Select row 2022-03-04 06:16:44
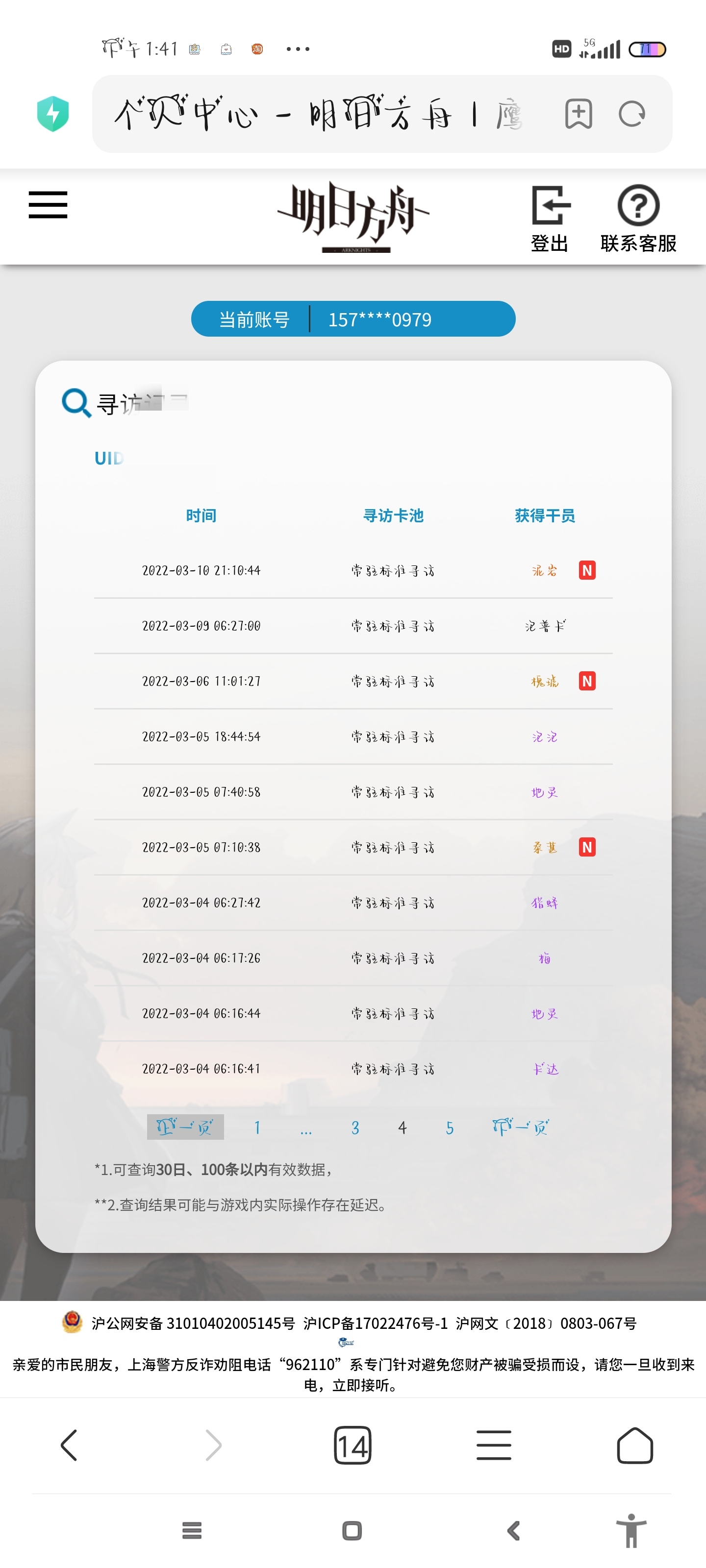This screenshot has height=1568, width=706. pos(353,1013)
